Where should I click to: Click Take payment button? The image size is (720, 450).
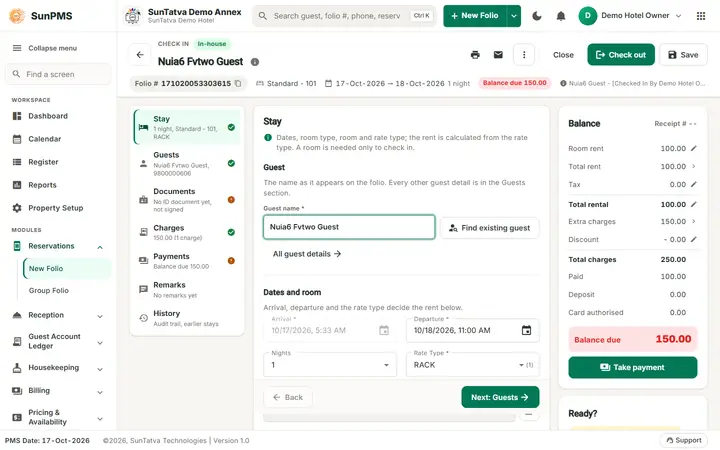632,367
